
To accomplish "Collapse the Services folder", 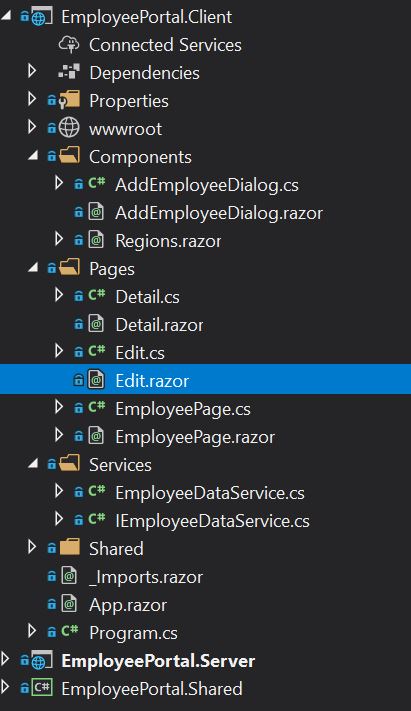I will 33,464.
